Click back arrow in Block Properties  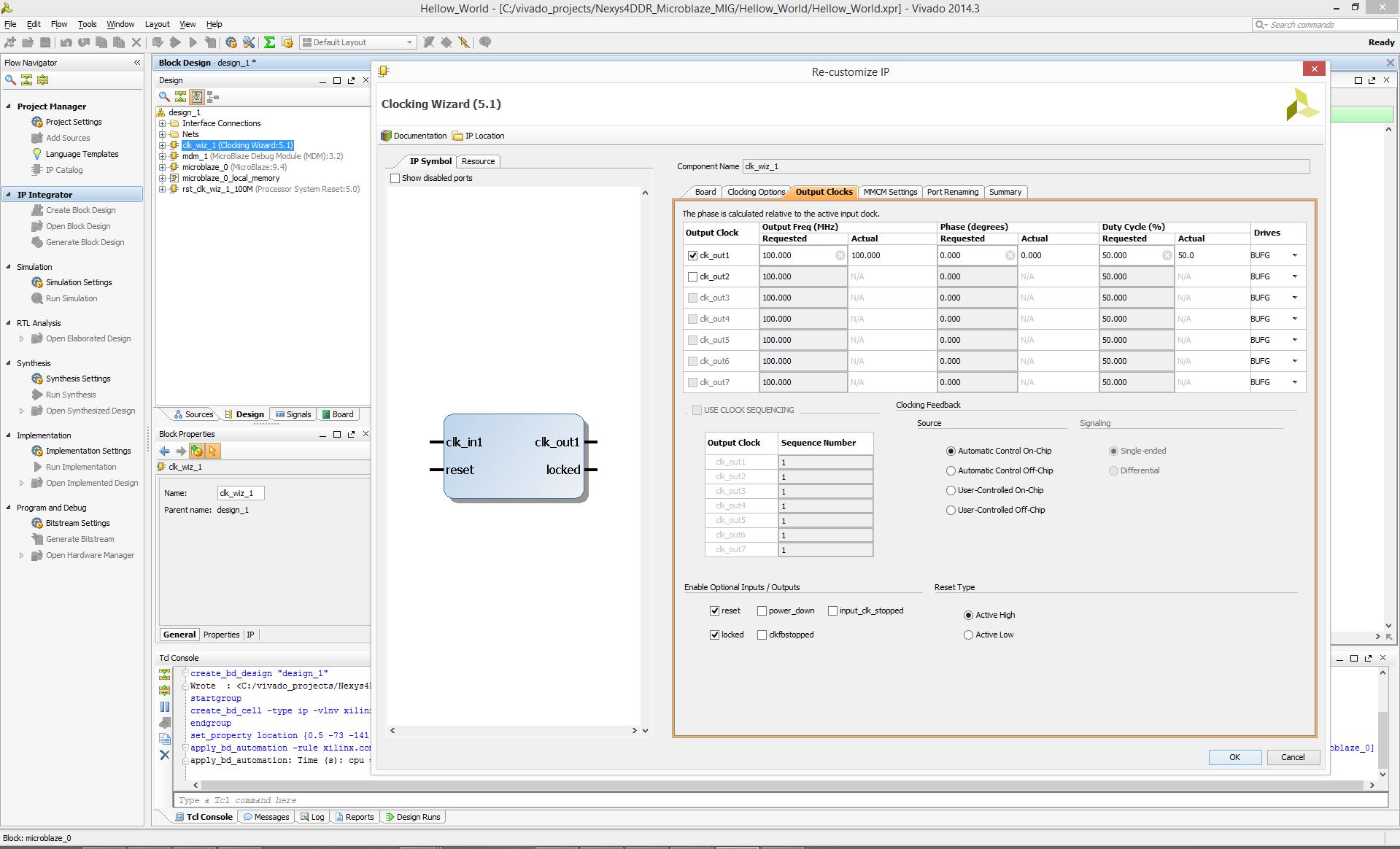click(165, 451)
